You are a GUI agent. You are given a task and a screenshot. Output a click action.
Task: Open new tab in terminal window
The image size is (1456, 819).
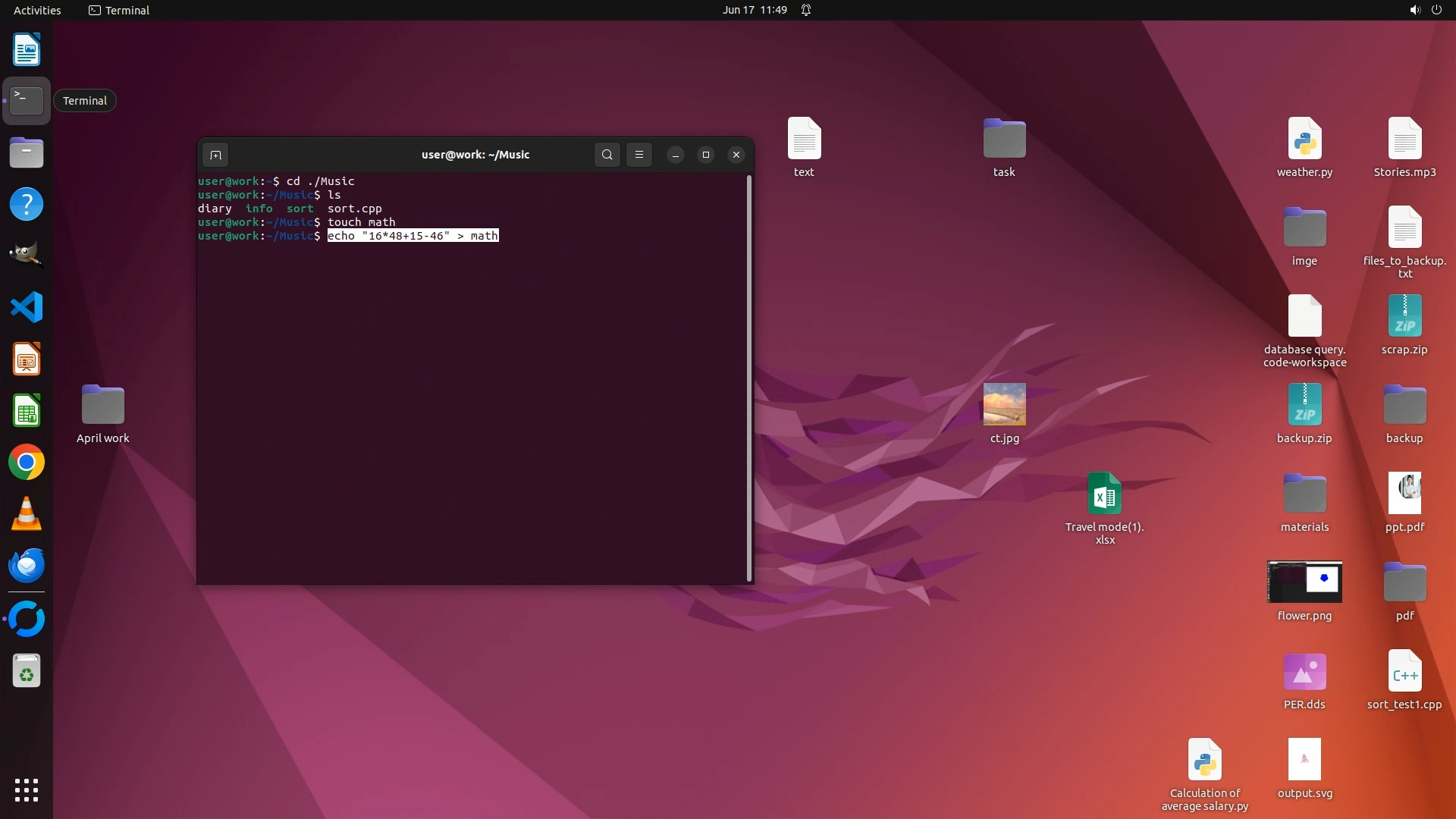(215, 155)
